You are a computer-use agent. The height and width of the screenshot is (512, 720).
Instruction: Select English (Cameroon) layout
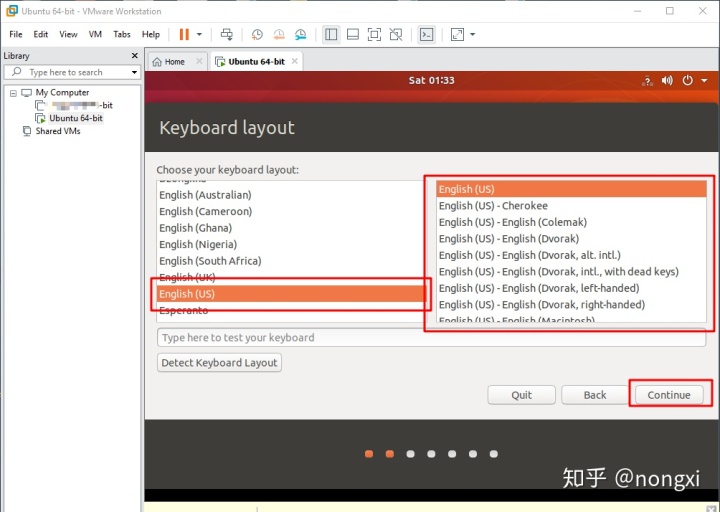point(291,212)
